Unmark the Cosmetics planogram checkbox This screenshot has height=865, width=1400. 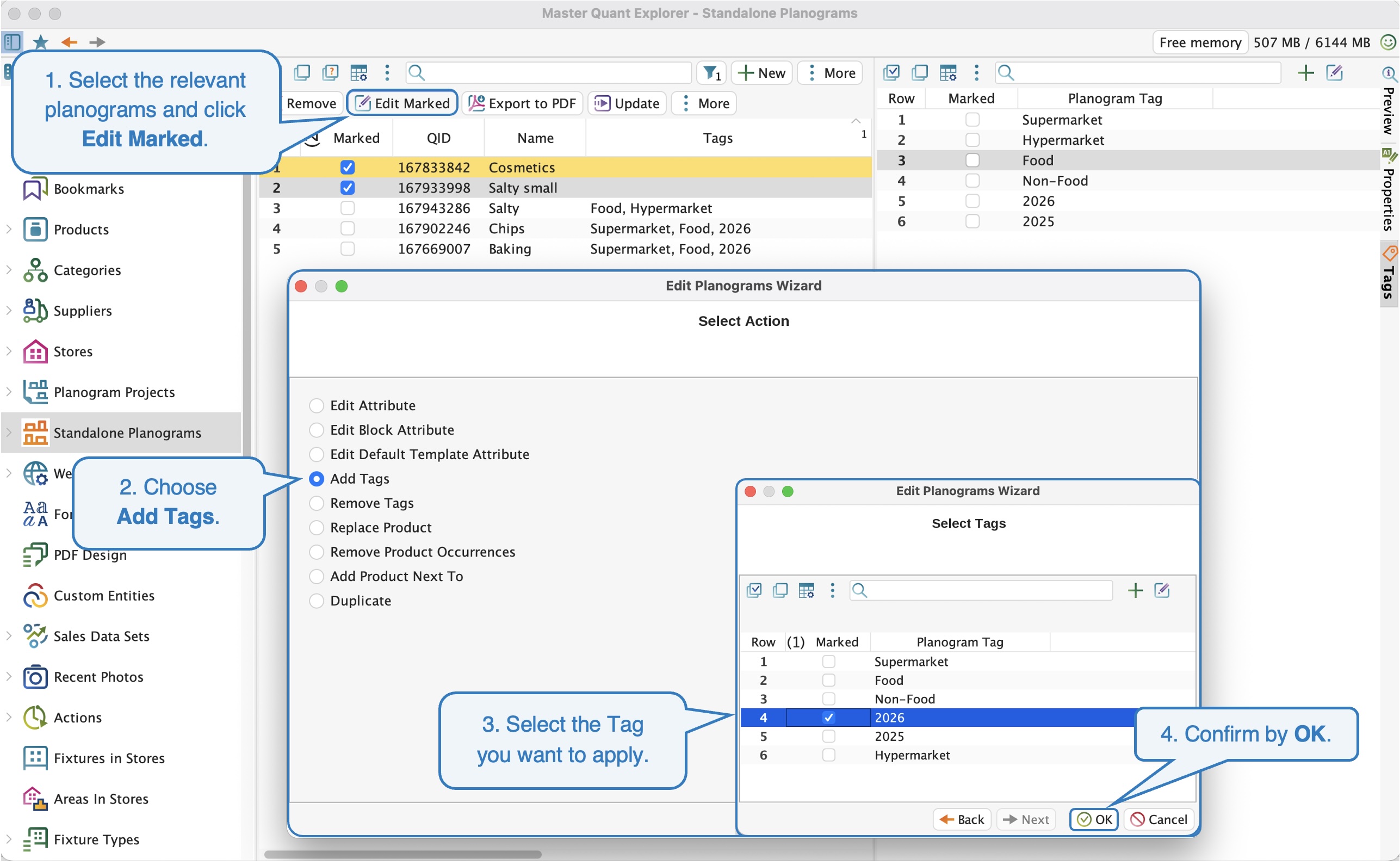[x=347, y=167]
